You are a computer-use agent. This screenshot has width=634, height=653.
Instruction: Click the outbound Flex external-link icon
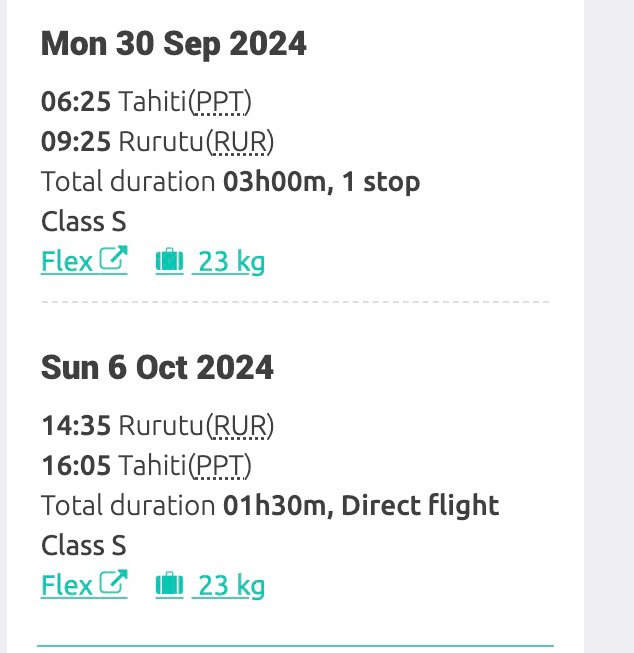tap(113, 258)
